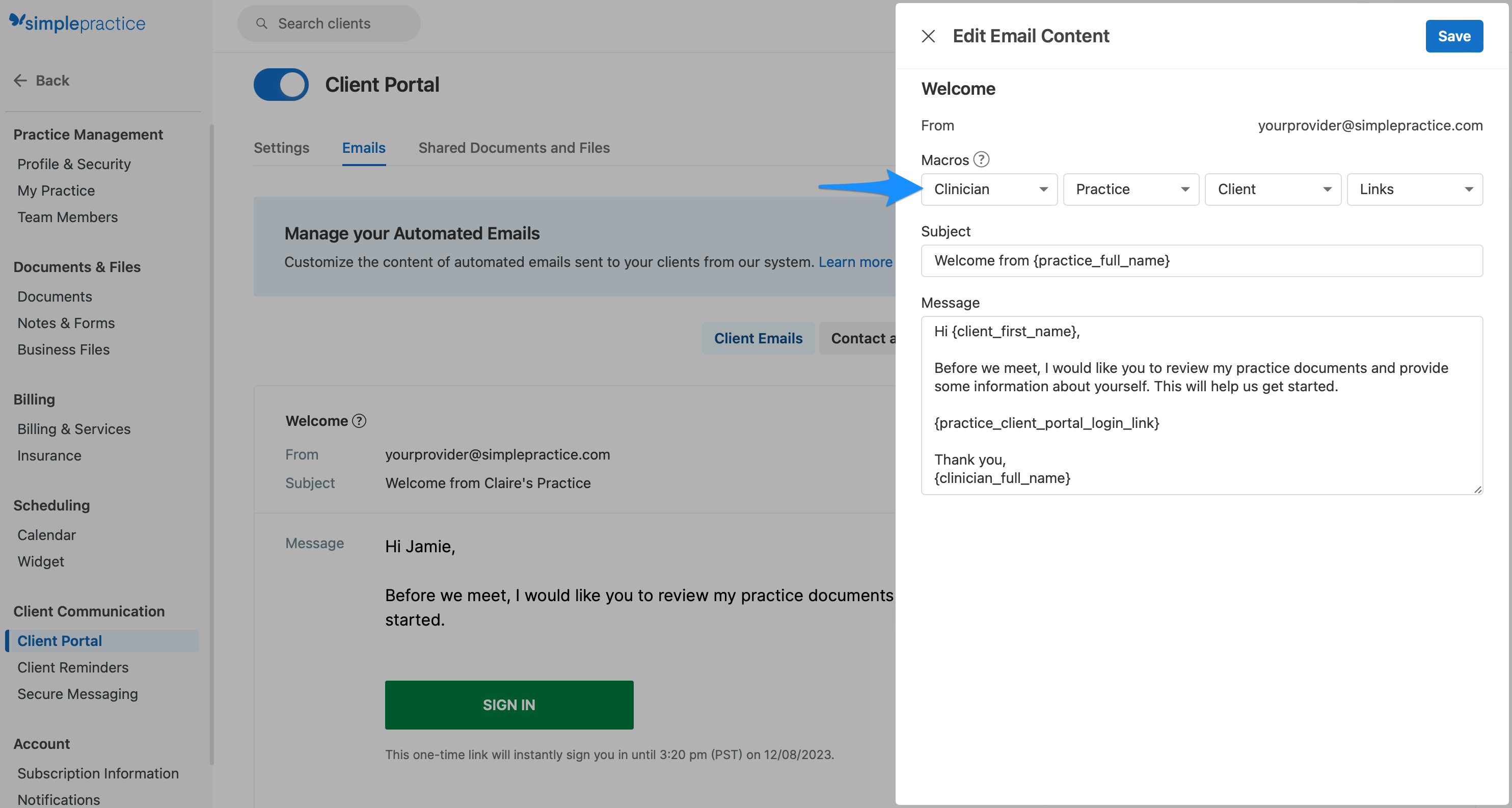Close the Edit Email Content panel
Screen dimensions: 1512x808
pyautogui.click(x=929, y=36)
